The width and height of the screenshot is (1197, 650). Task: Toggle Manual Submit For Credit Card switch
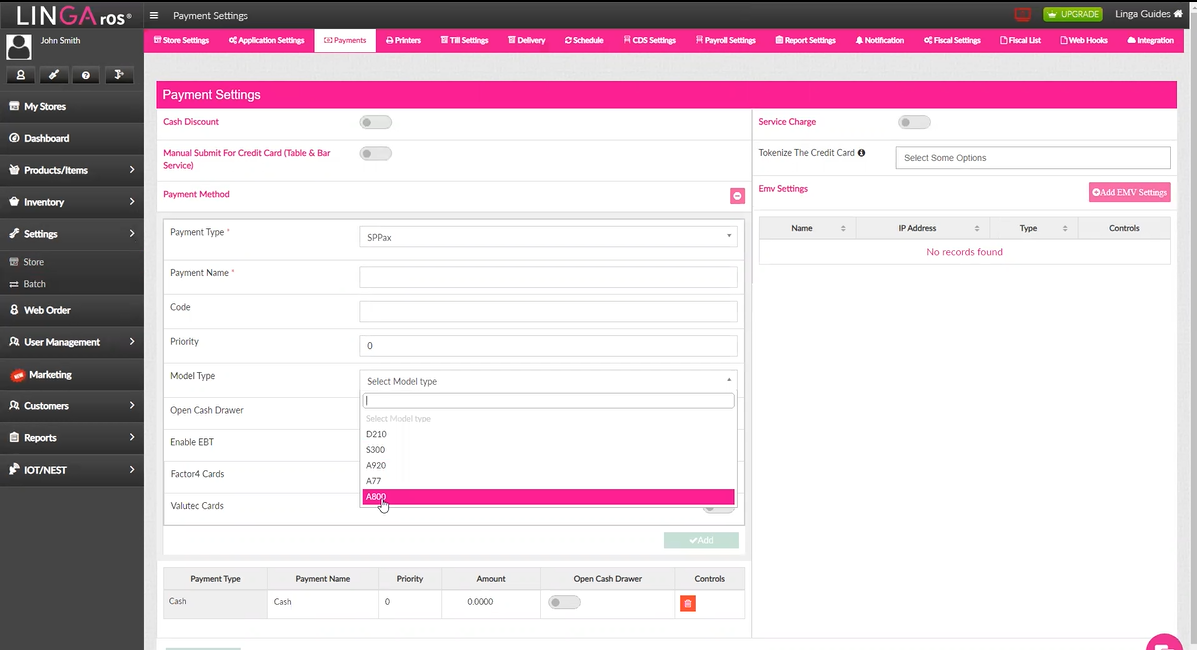376,154
